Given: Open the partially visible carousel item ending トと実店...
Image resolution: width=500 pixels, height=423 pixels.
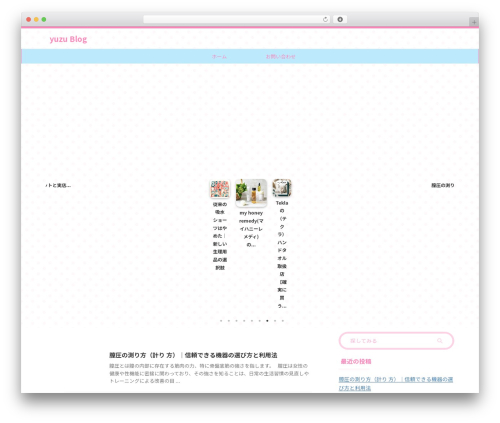Looking at the screenshot, I should 58,185.
